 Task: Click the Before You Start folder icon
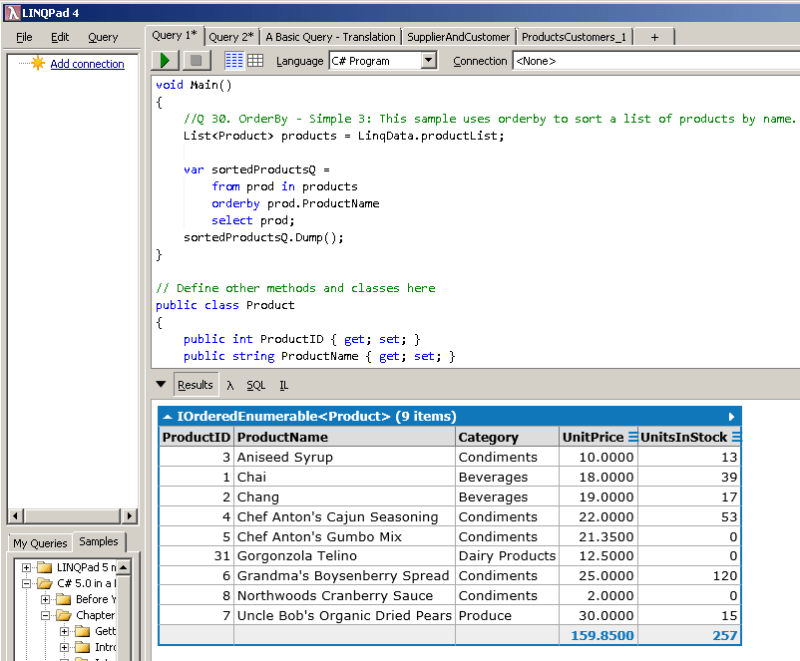click(64, 599)
